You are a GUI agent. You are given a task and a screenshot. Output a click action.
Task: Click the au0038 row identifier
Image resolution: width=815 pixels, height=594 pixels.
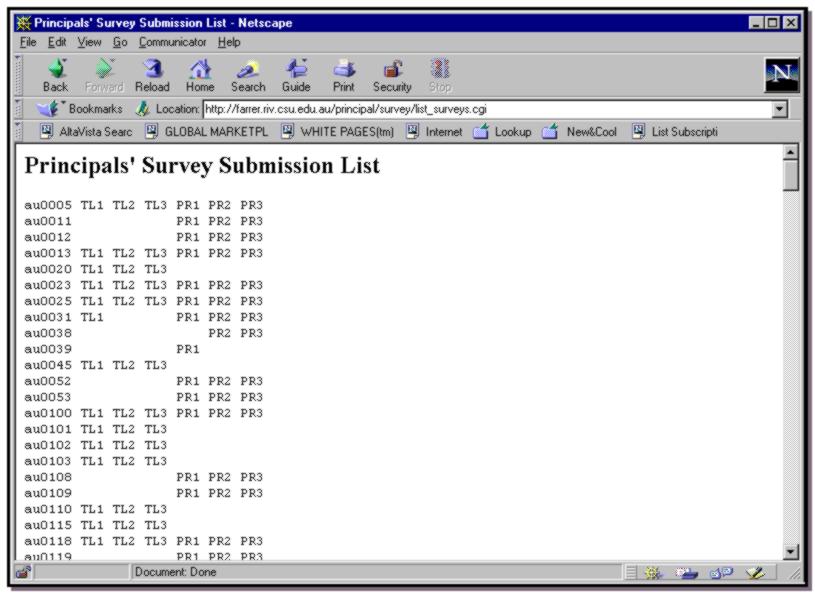[48, 333]
